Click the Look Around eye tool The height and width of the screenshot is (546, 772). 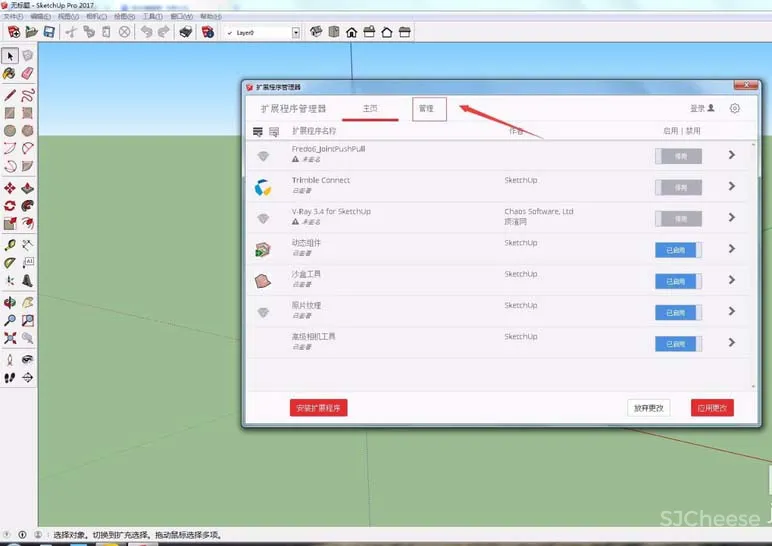coord(28,360)
